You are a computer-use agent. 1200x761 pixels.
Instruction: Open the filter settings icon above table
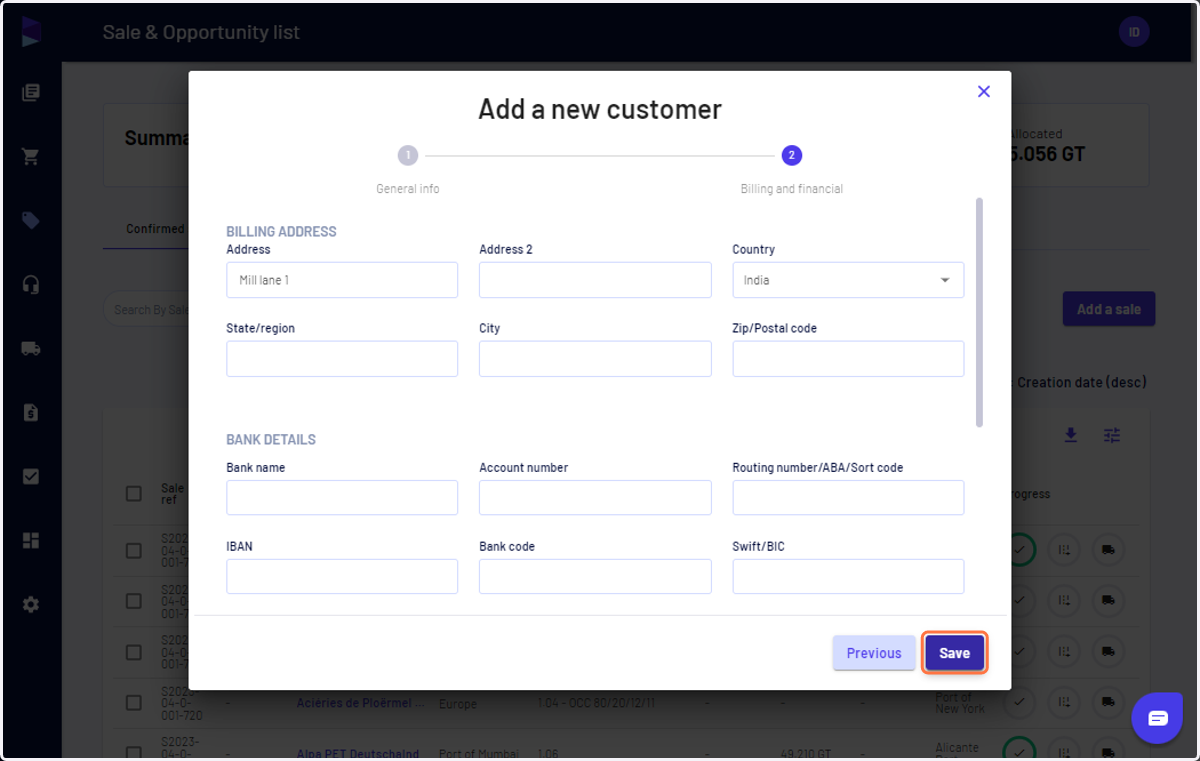click(1112, 435)
